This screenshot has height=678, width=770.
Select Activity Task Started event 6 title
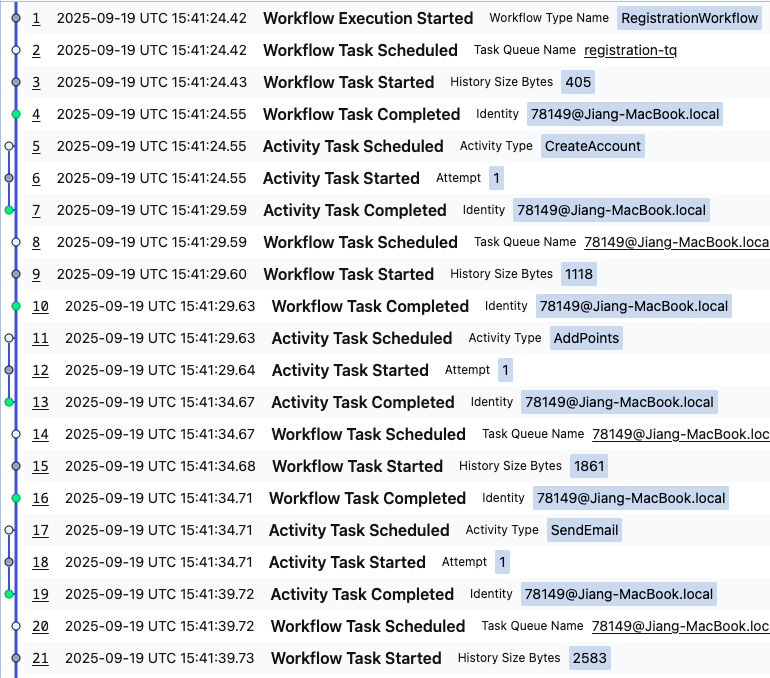[341, 178]
